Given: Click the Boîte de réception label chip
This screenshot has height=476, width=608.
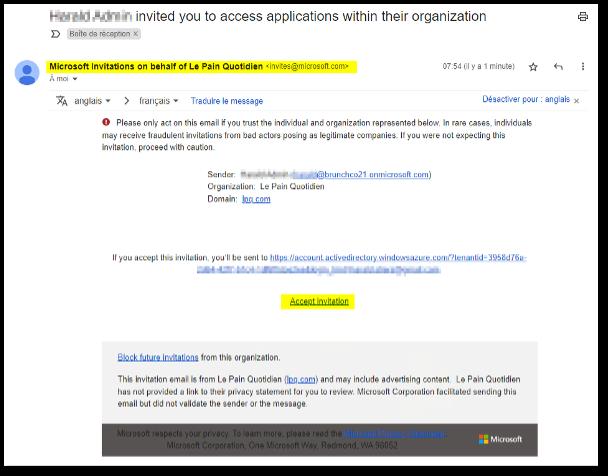Looking at the screenshot, I should pos(104,34).
